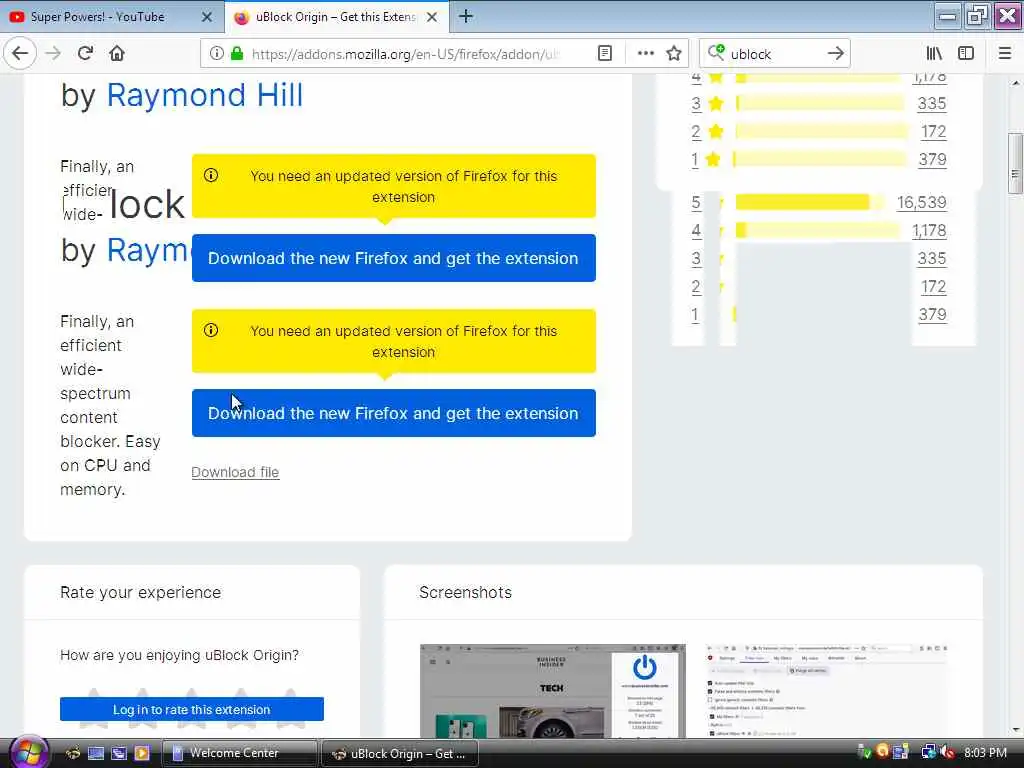Show the sidebars toolbar button
Viewport: 1024px width, 768px height.
[966, 54]
